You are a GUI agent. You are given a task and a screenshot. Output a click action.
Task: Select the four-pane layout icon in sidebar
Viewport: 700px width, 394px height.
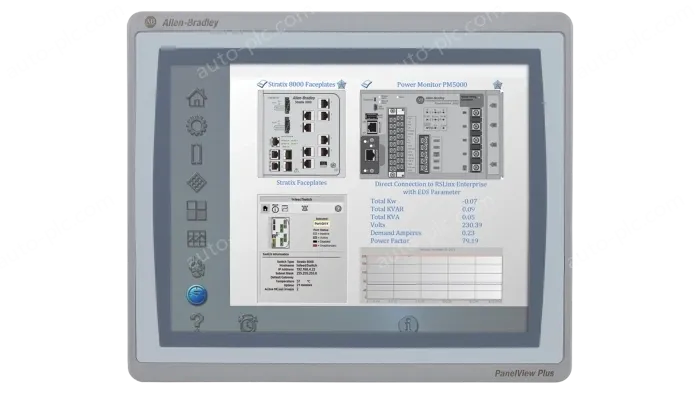click(196, 211)
